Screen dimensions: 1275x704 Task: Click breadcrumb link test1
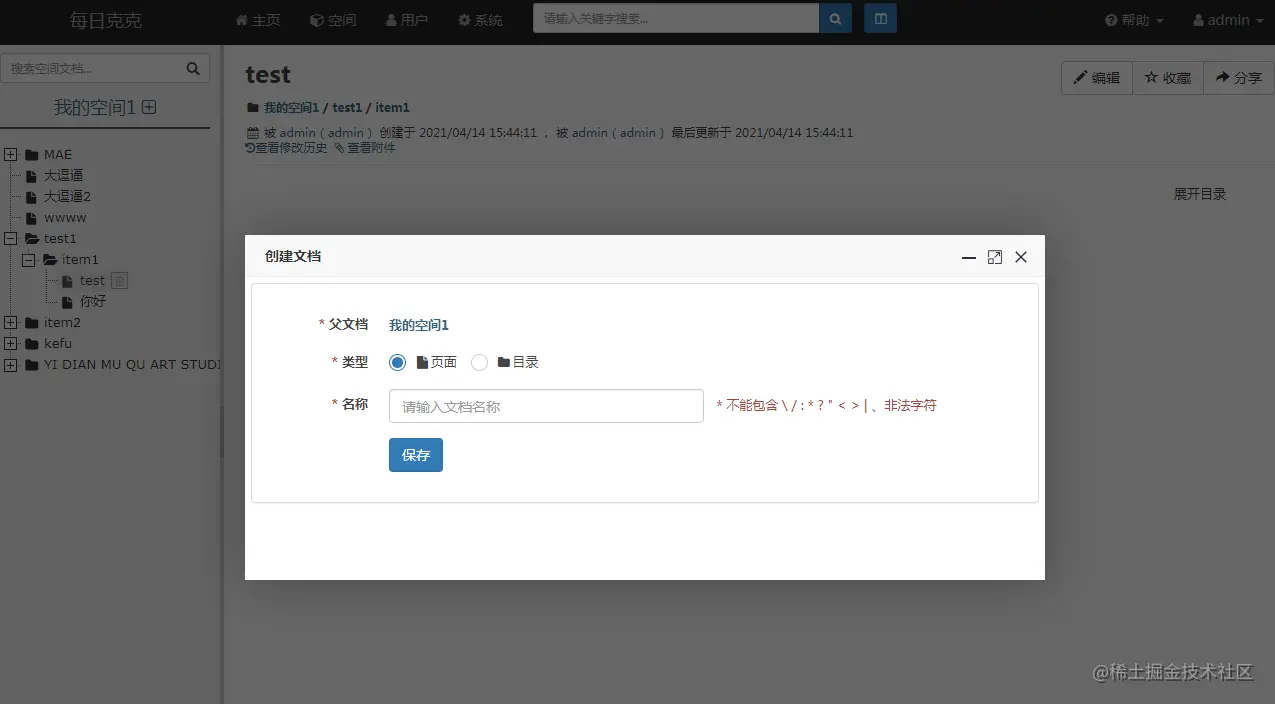[347, 107]
